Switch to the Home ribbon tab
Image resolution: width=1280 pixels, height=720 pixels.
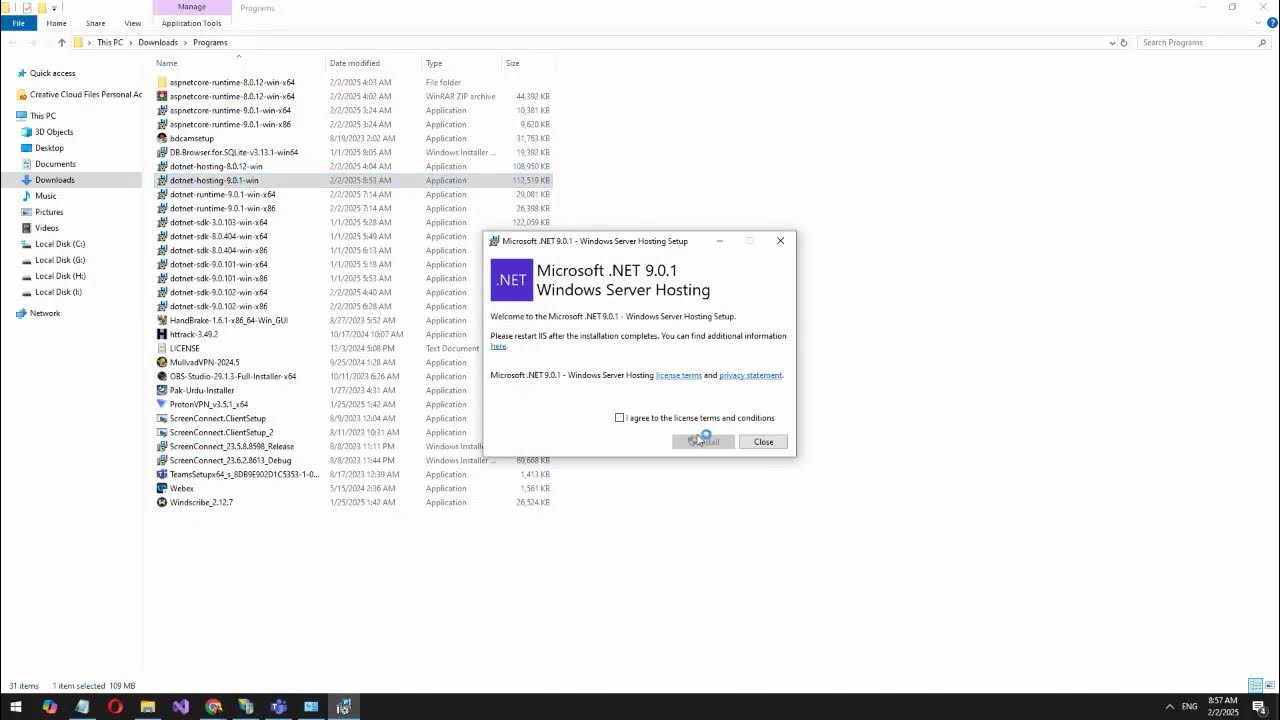click(56, 23)
